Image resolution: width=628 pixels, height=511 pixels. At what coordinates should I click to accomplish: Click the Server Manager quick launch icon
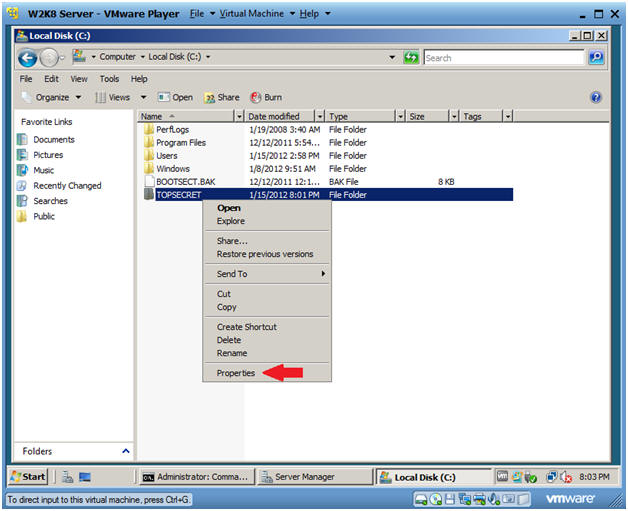(x=68, y=477)
